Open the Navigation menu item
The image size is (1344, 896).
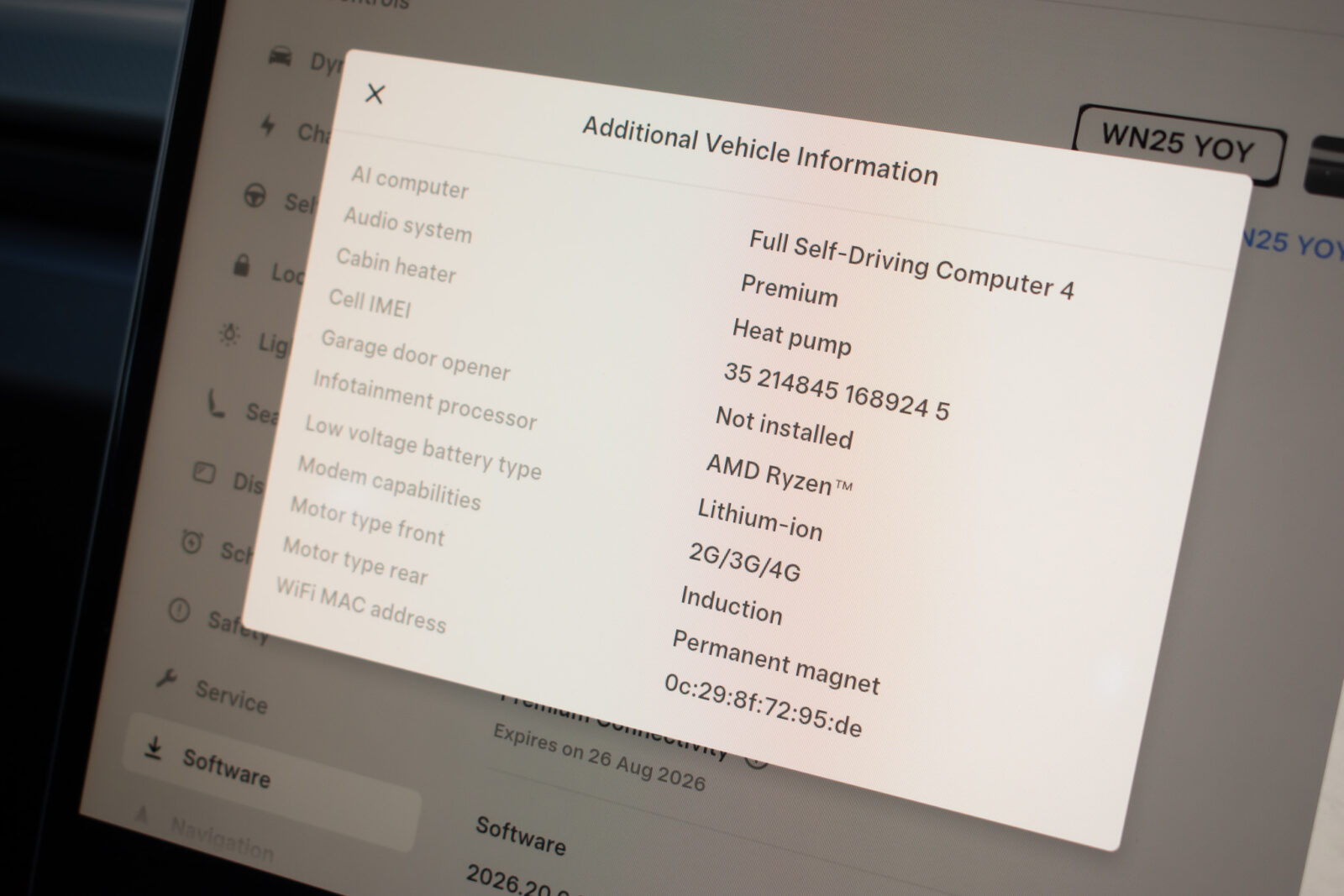[222, 840]
